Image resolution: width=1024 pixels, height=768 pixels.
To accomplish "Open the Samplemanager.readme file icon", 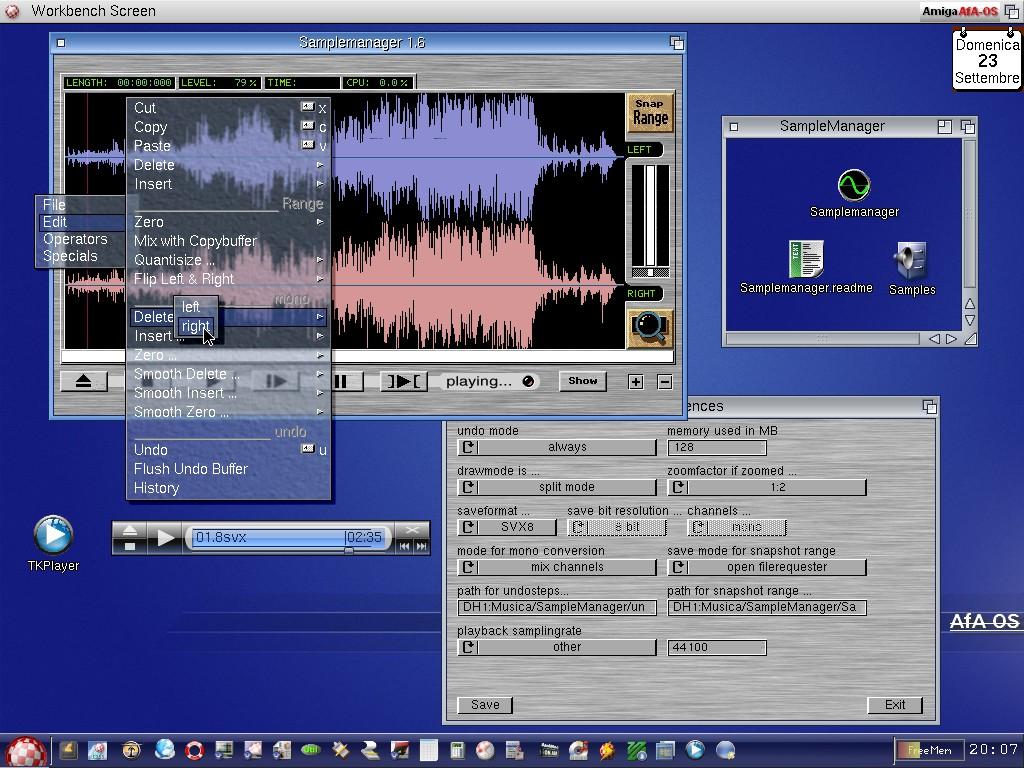I will [806, 260].
